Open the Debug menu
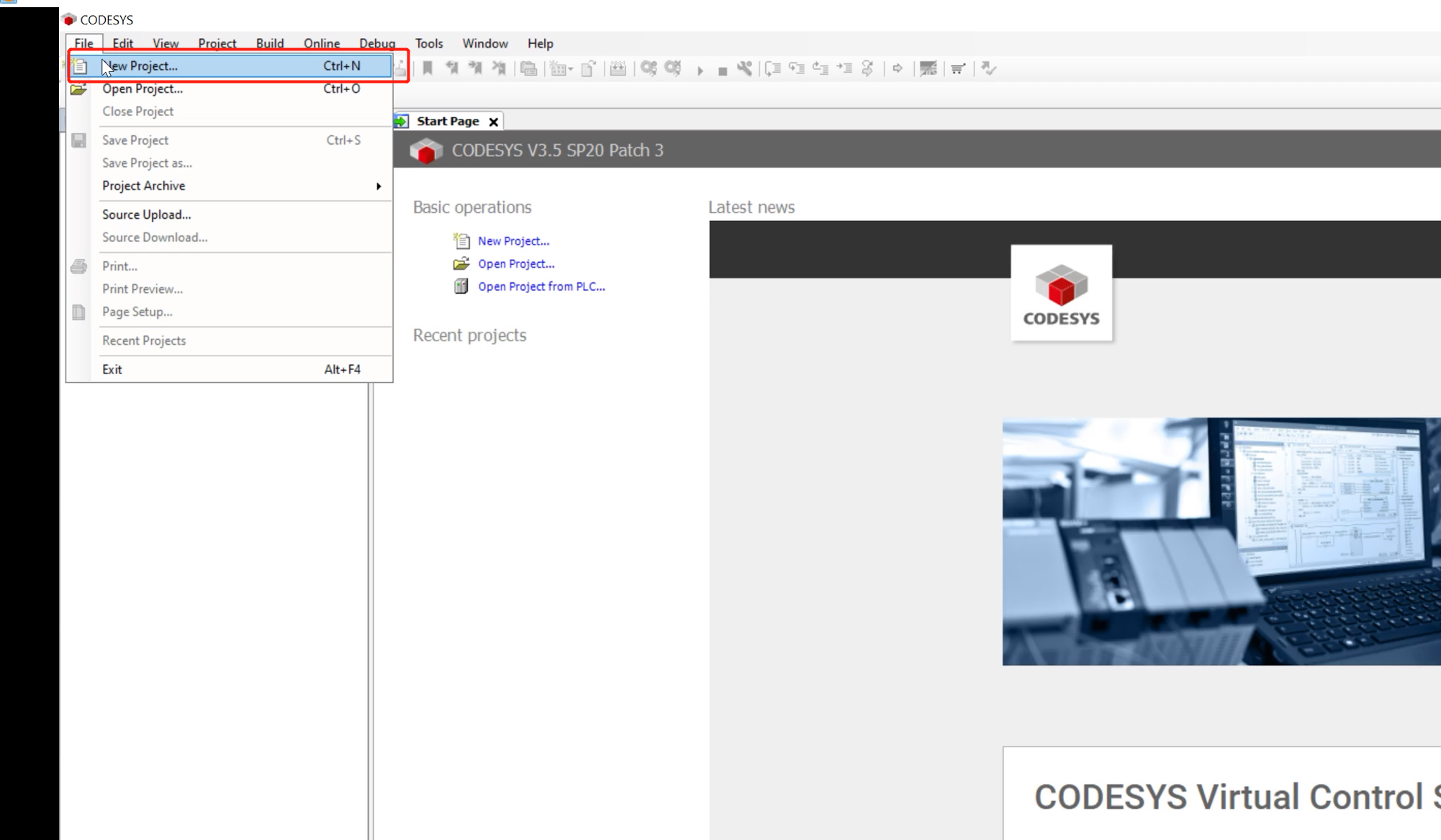1441x840 pixels. click(x=377, y=43)
